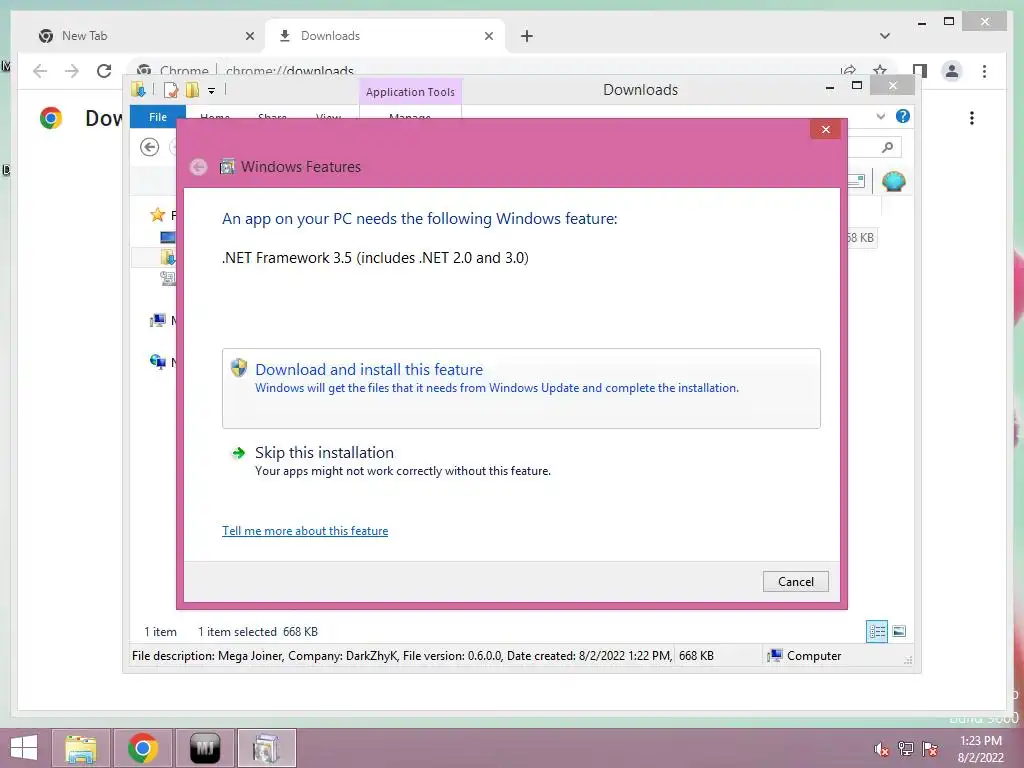Screen dimensions: 1024x768
Task: Open File Explorer from taskbar
Action: [81, 748]
